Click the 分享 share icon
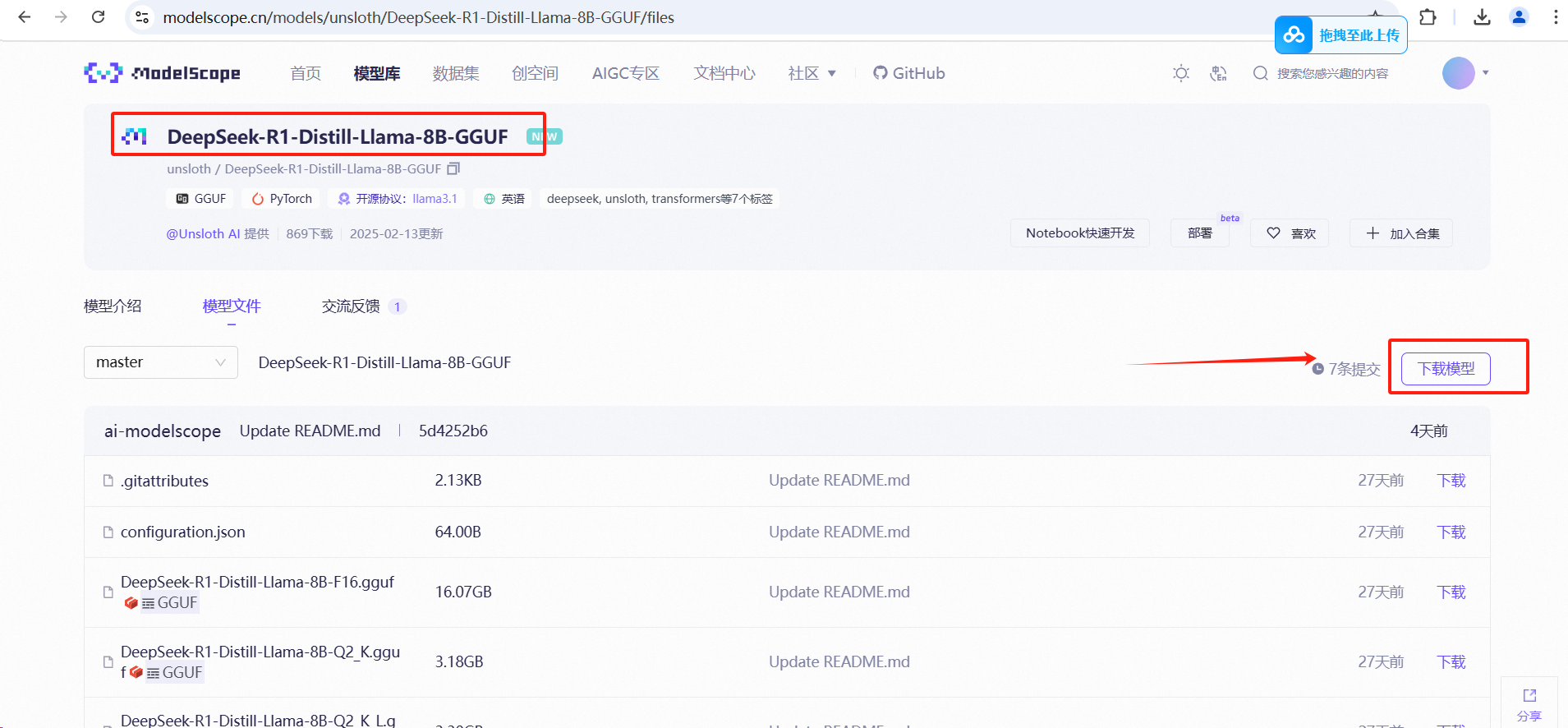 [1529, 704]
